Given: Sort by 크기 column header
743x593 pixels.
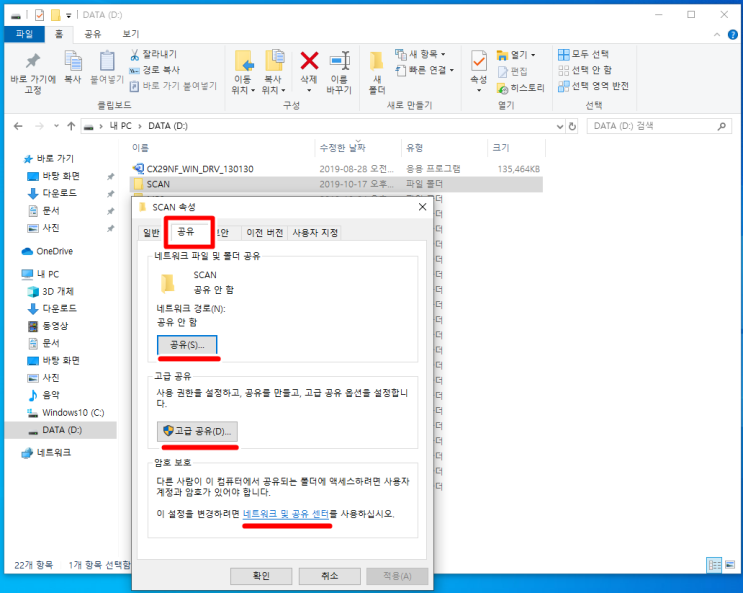Looking at the screenshot, I should click(x=501, y=148).
